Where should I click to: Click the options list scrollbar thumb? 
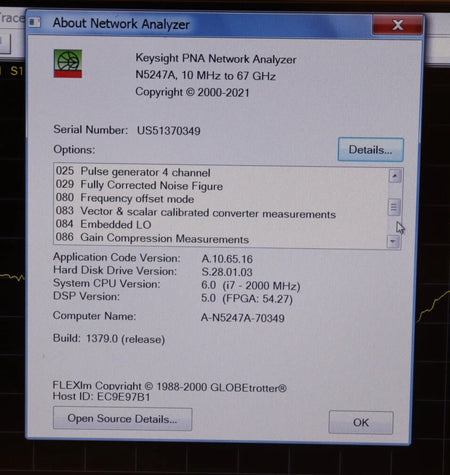(394, 207)
